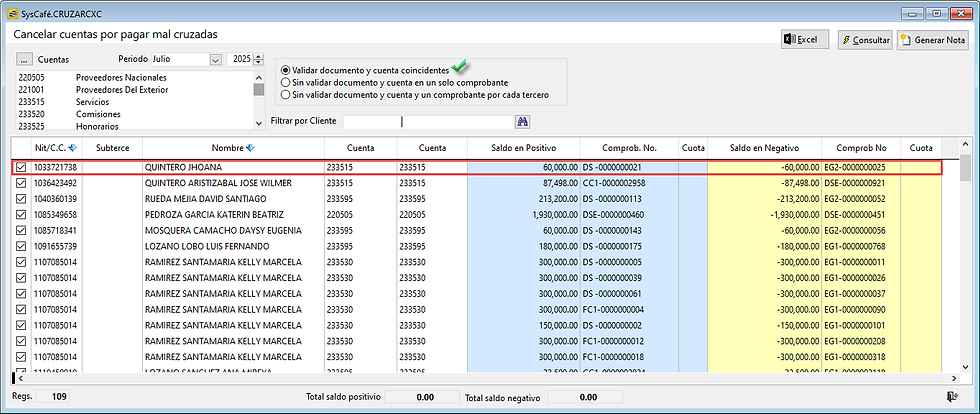Screen dimensions: 980x414
Task: Click the voucher cell DSE-0000000460
Action: coord(630,215)
